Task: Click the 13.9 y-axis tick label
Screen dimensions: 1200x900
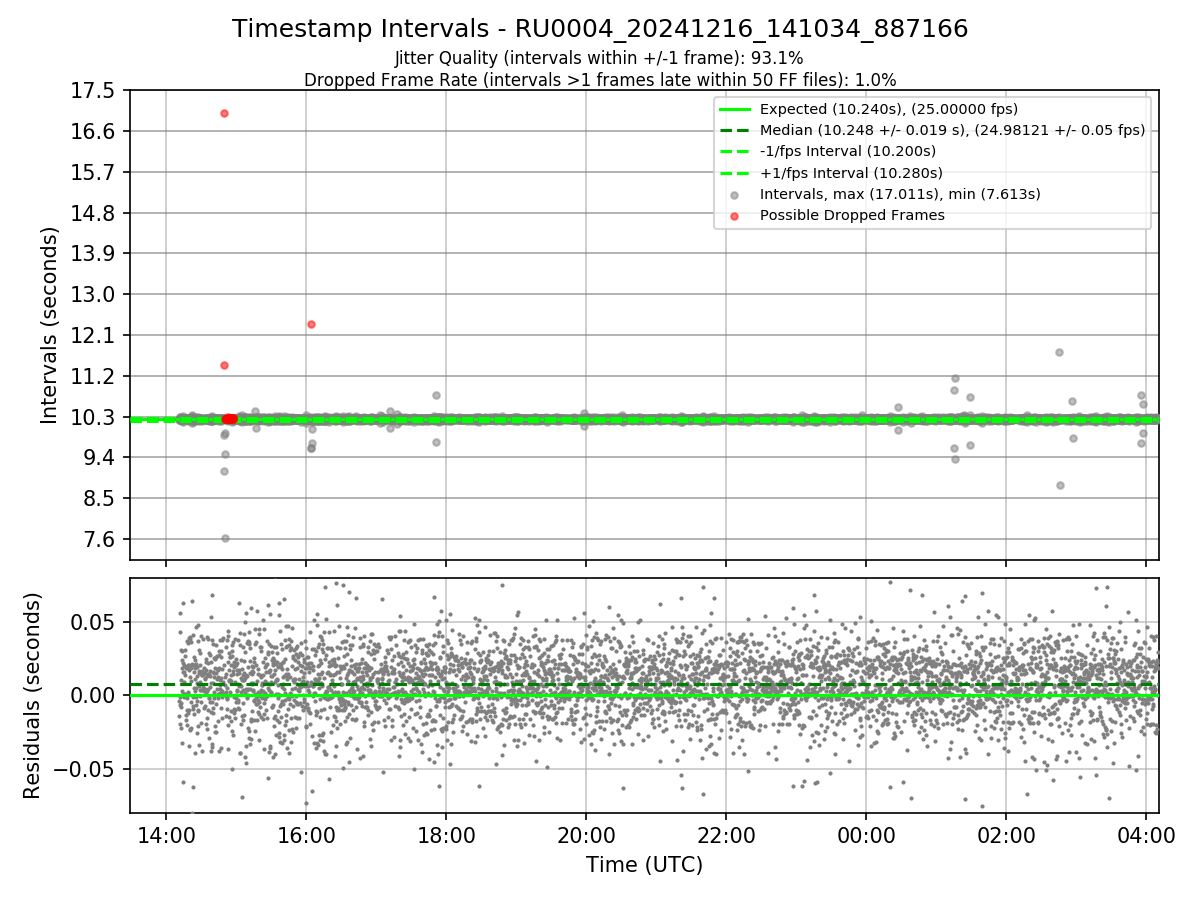Action: 94,254
